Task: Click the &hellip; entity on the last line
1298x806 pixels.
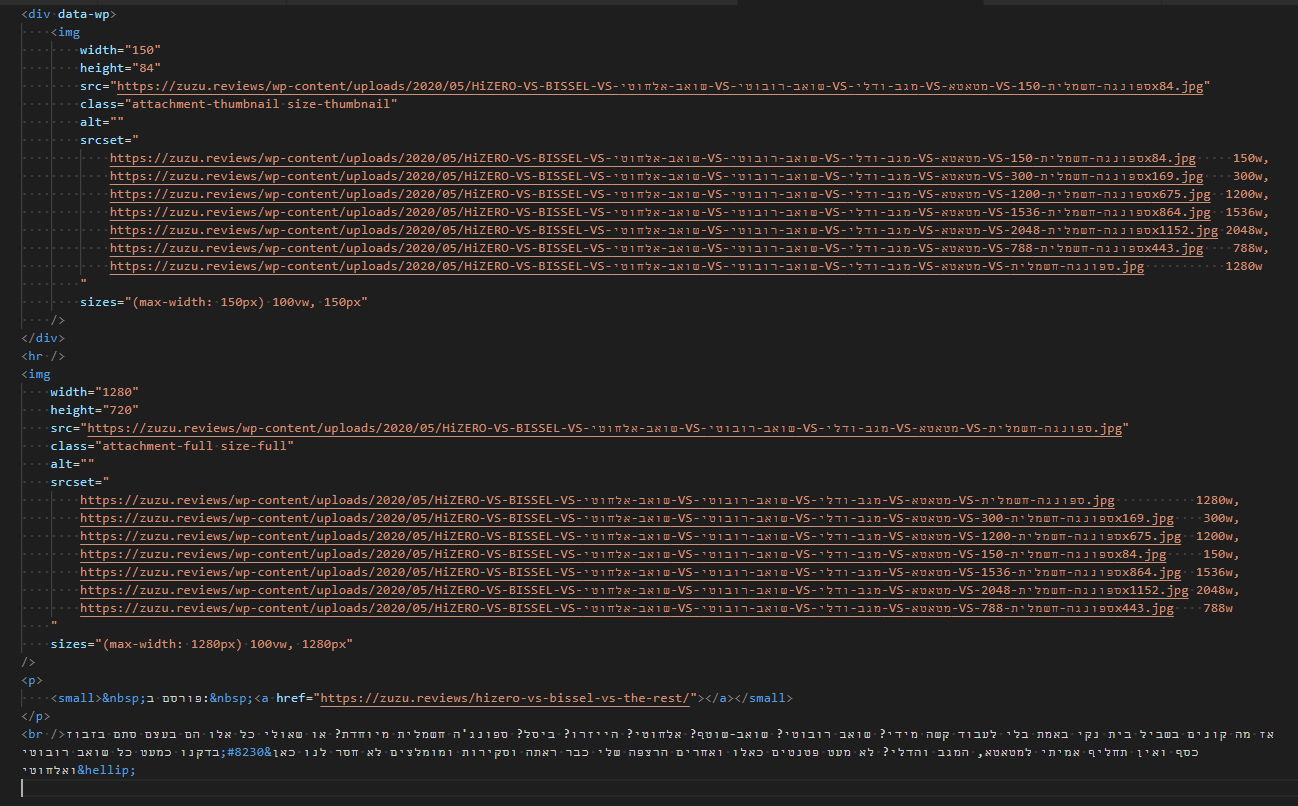Action: tap(105, 771)
